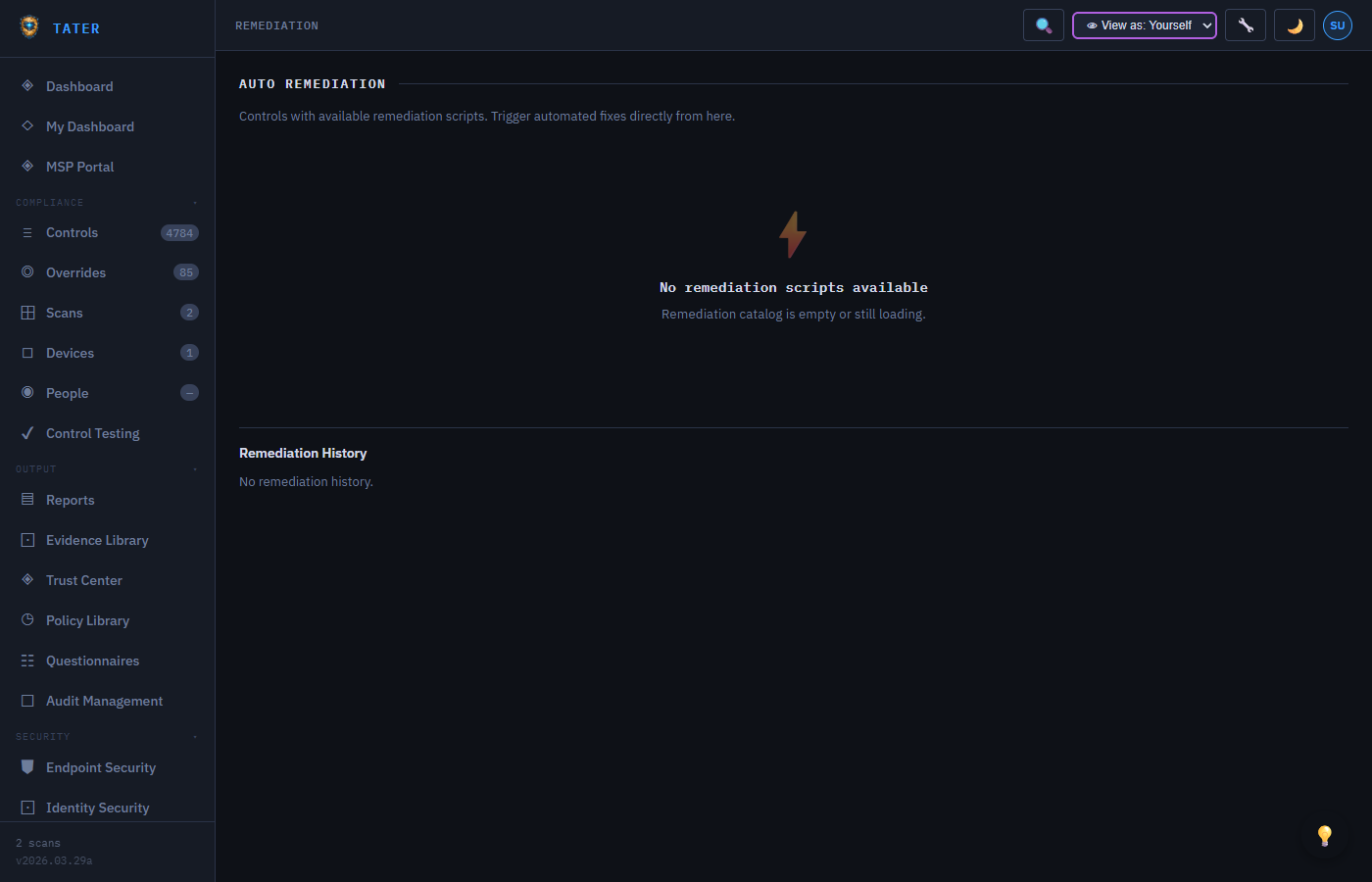Click the Reports document icon
This screenshot has width=1372, height=882.
[27, 499]
